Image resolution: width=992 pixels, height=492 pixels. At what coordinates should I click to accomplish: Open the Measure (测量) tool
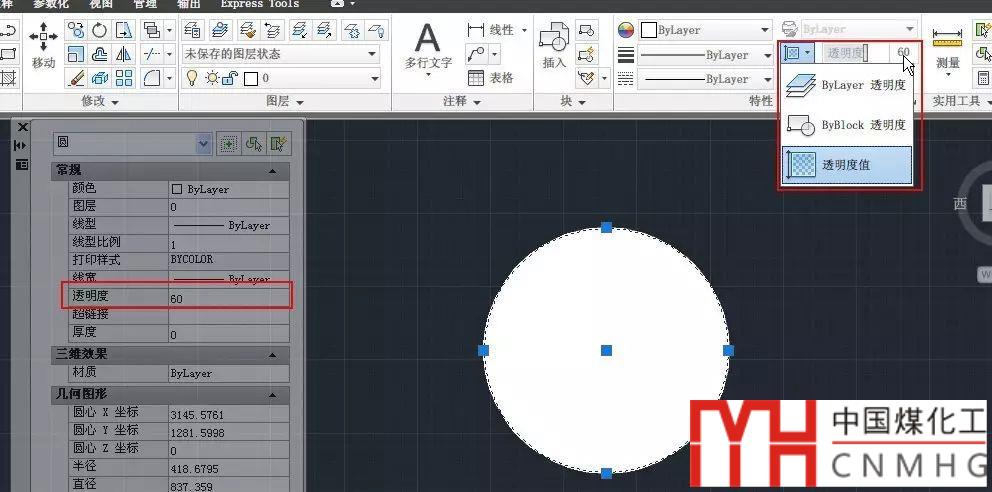[x=947, y=48]
